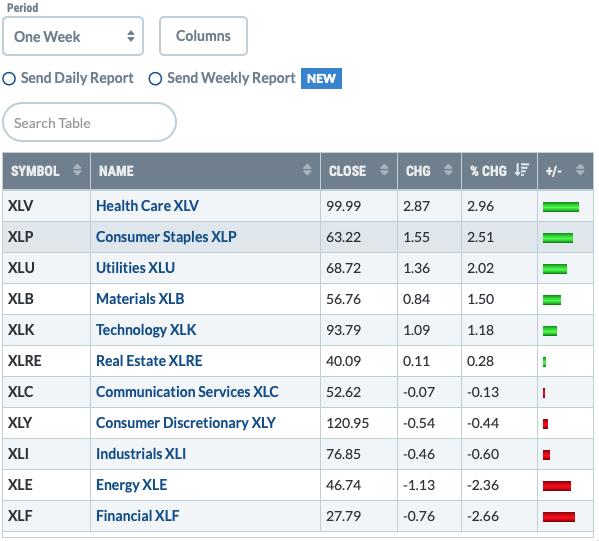Open the Consumer Staples XLP link
Viewport: 599px width, 541px height.
coord(166,237)
